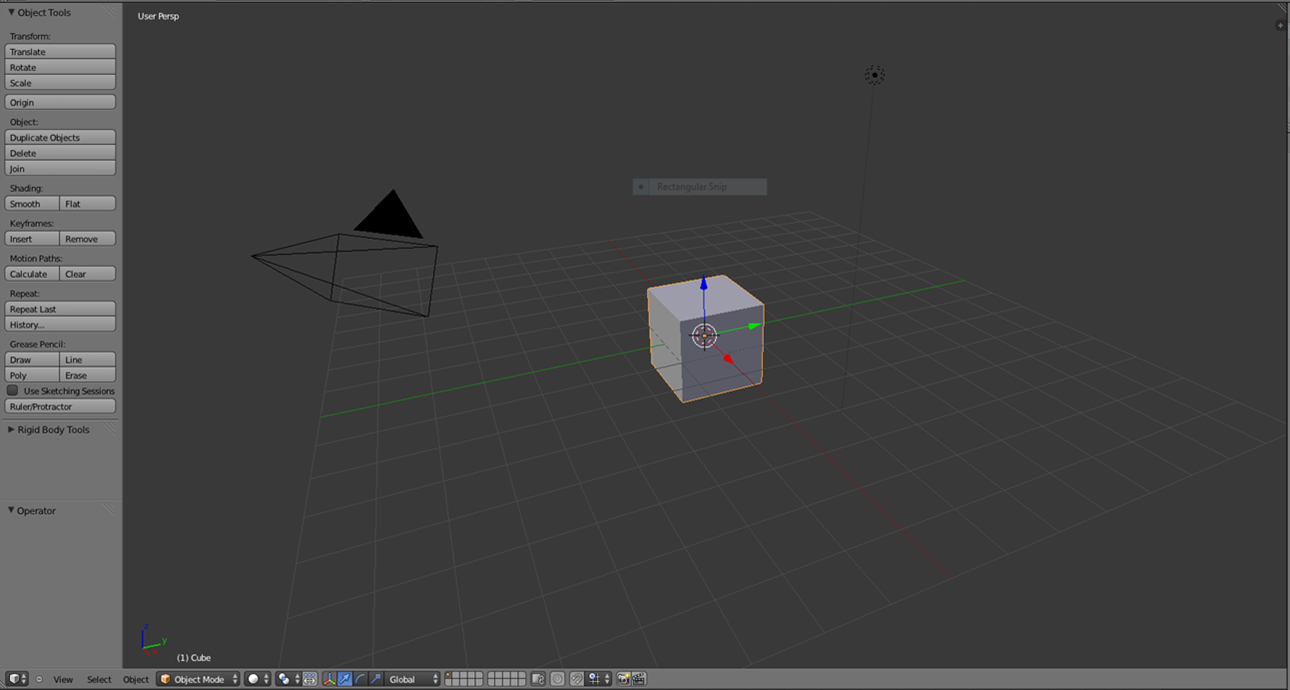Click the viewport shading sphere icon

(x=253, y=679)
